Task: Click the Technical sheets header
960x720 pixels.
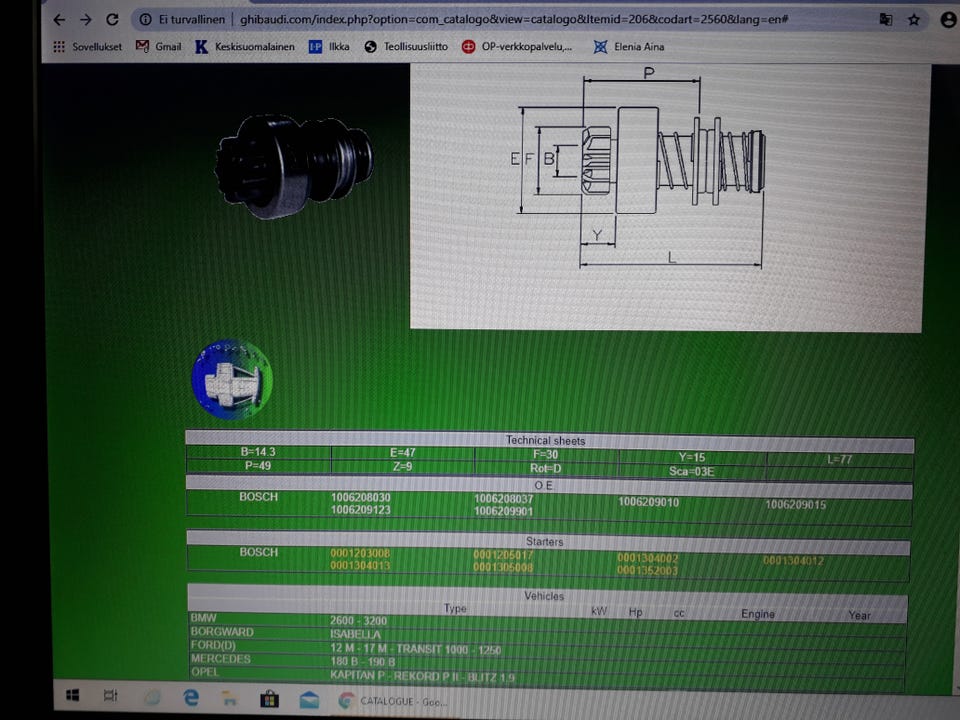Action: (x=546, y=441)
